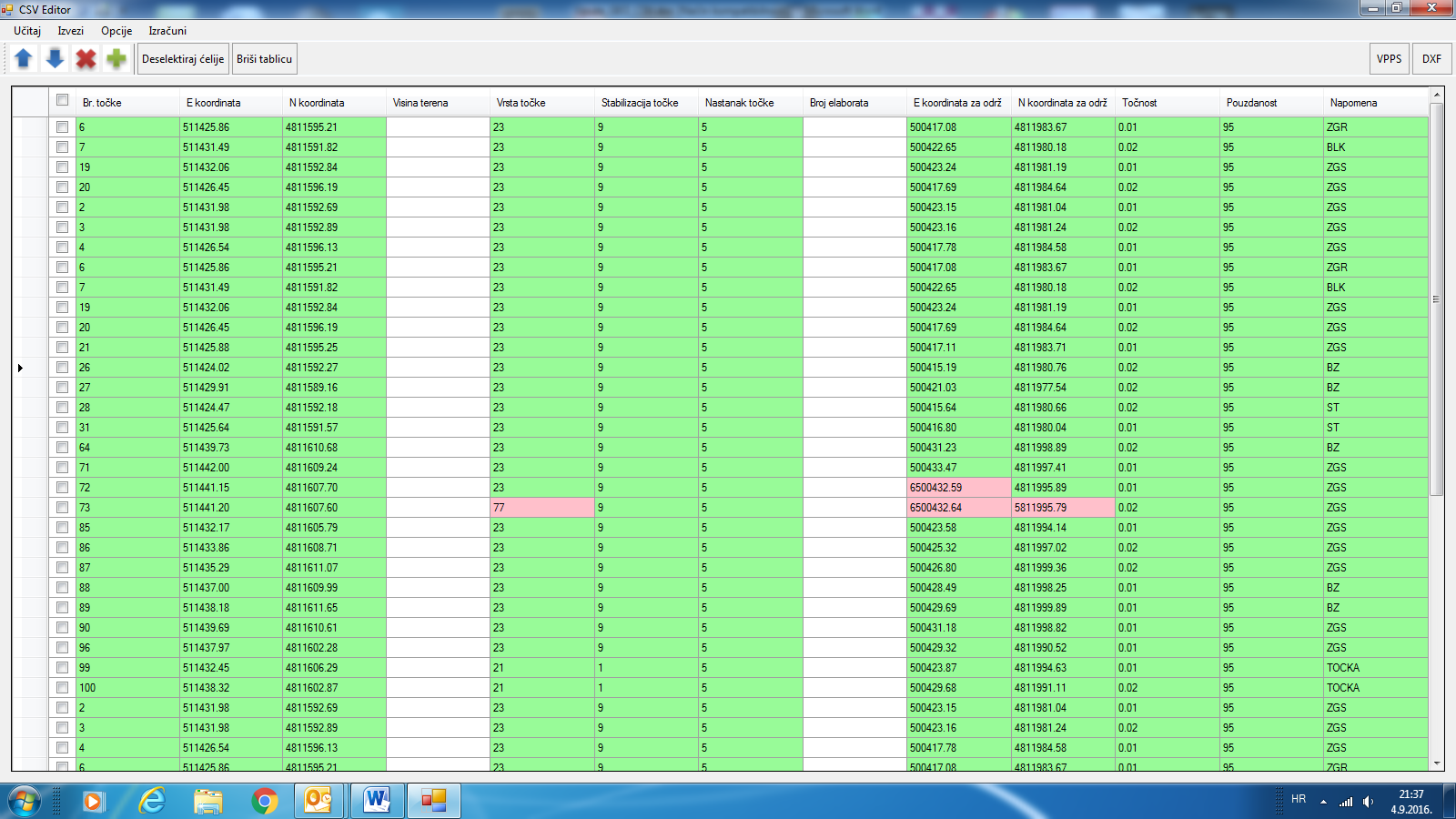Select cell 500433.47 in row 71
This screenshot has width=1456, height=819.
tap(959, 468)
